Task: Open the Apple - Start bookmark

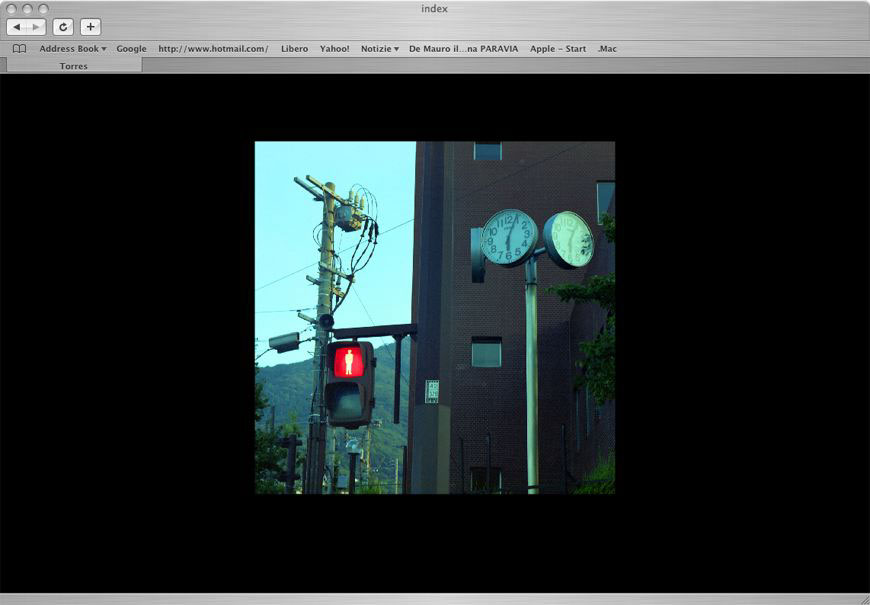Action: [558, 49]
